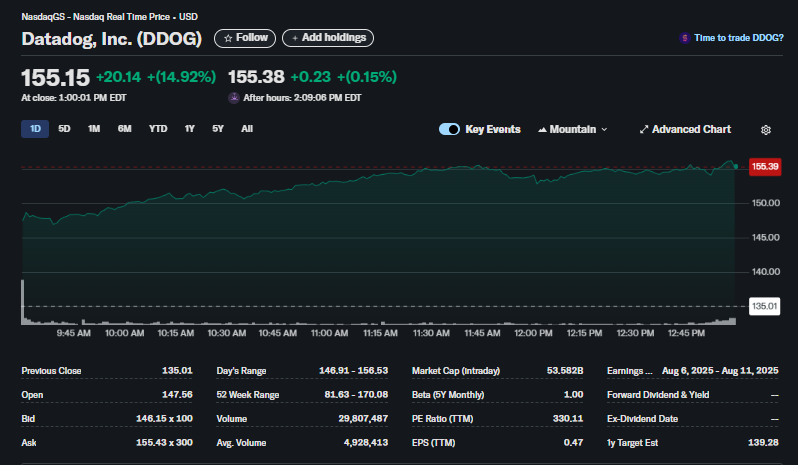The image size is (798, 465).
Task: Click the star icon in Follow button
Action: 228,38
